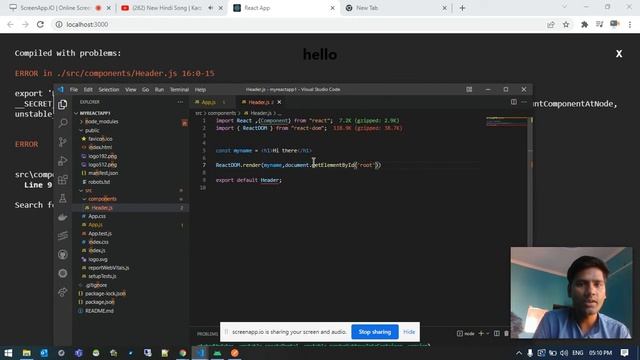Screen dimensions: 640x360
Task: Open the Help menu in VS Code
Action: [200, 89]
